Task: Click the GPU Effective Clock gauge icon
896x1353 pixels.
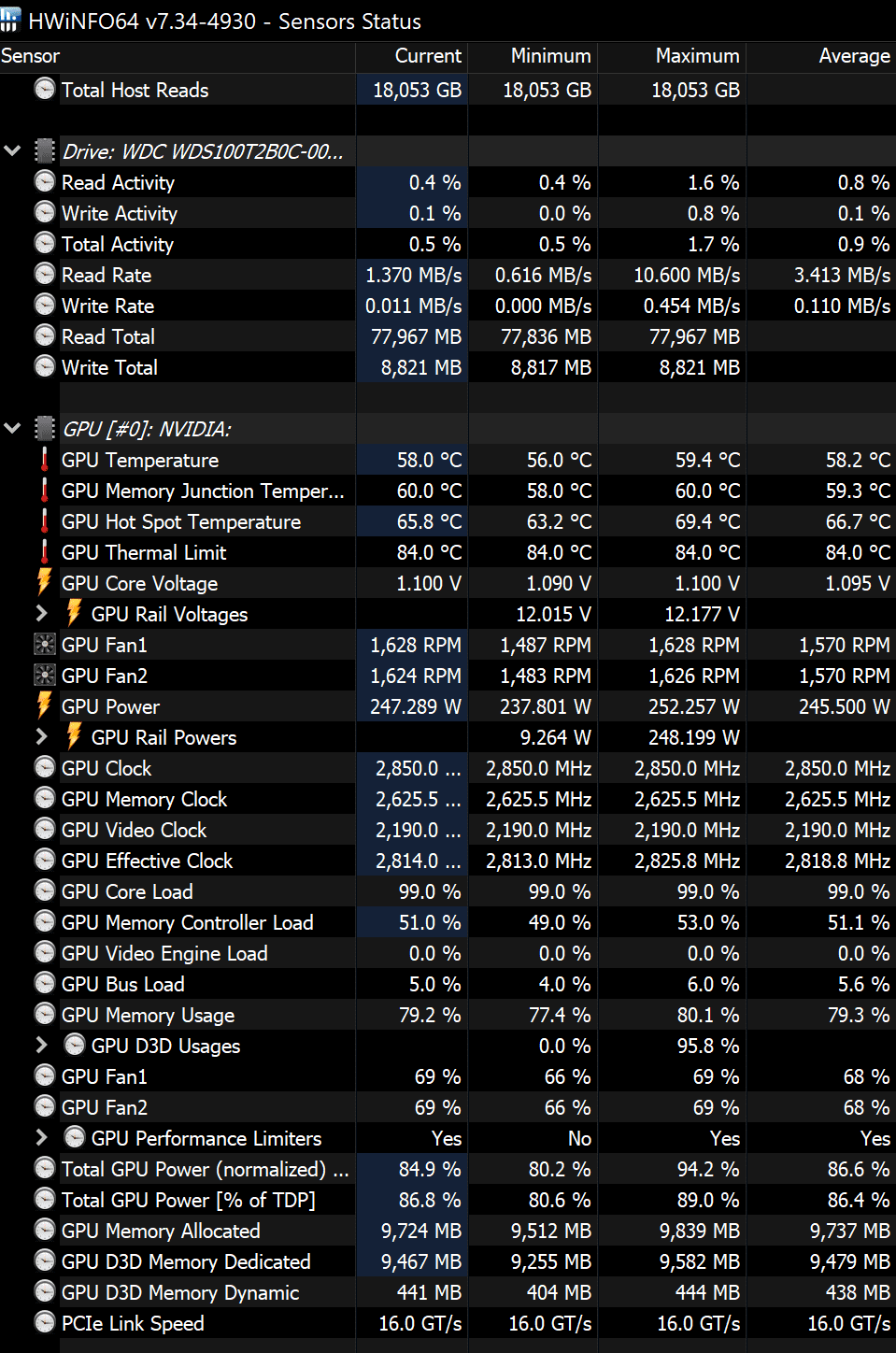Action: (44, 860)
